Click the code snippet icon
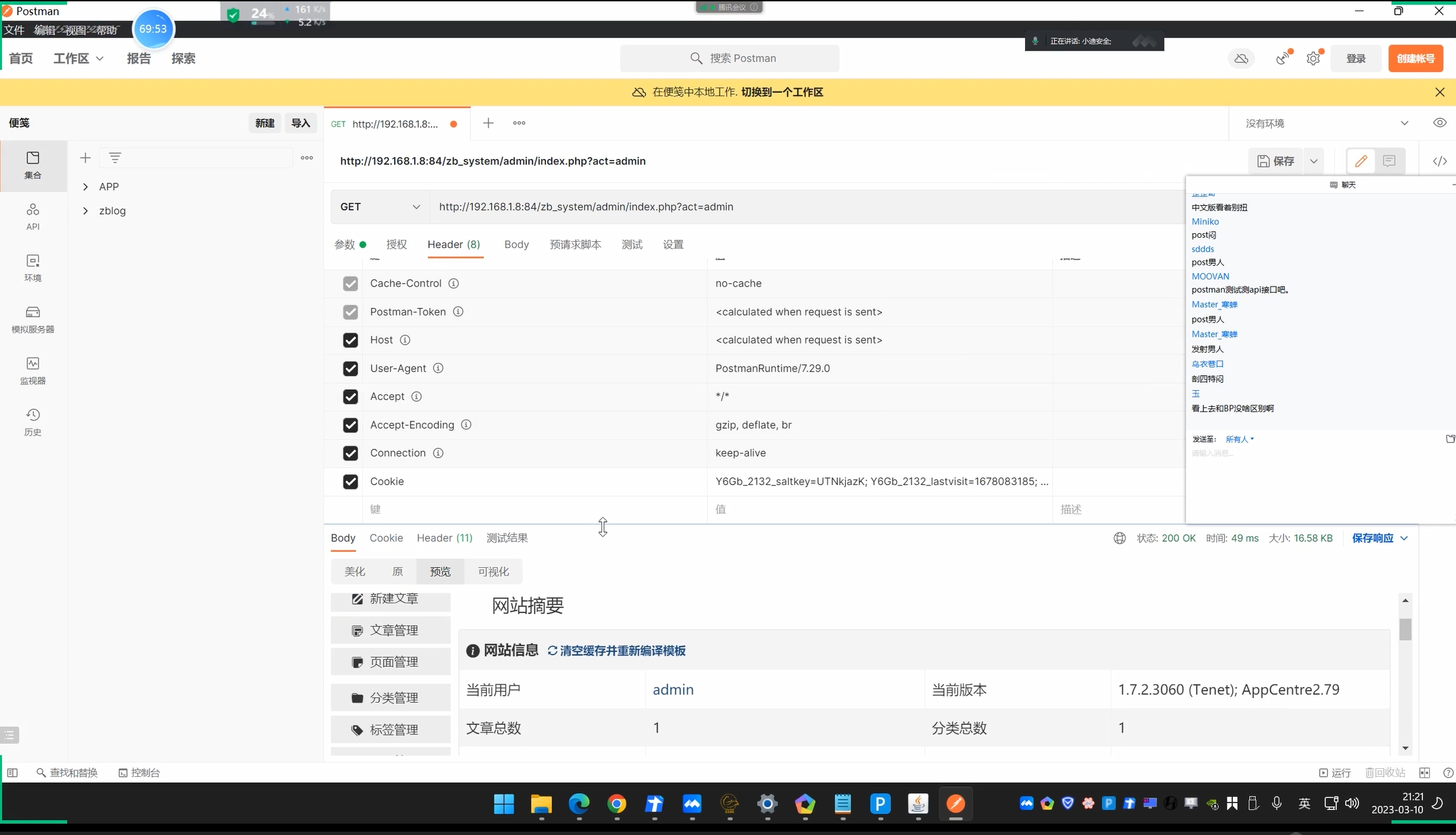The image size is (1456, 835). tap(1439, 161)
